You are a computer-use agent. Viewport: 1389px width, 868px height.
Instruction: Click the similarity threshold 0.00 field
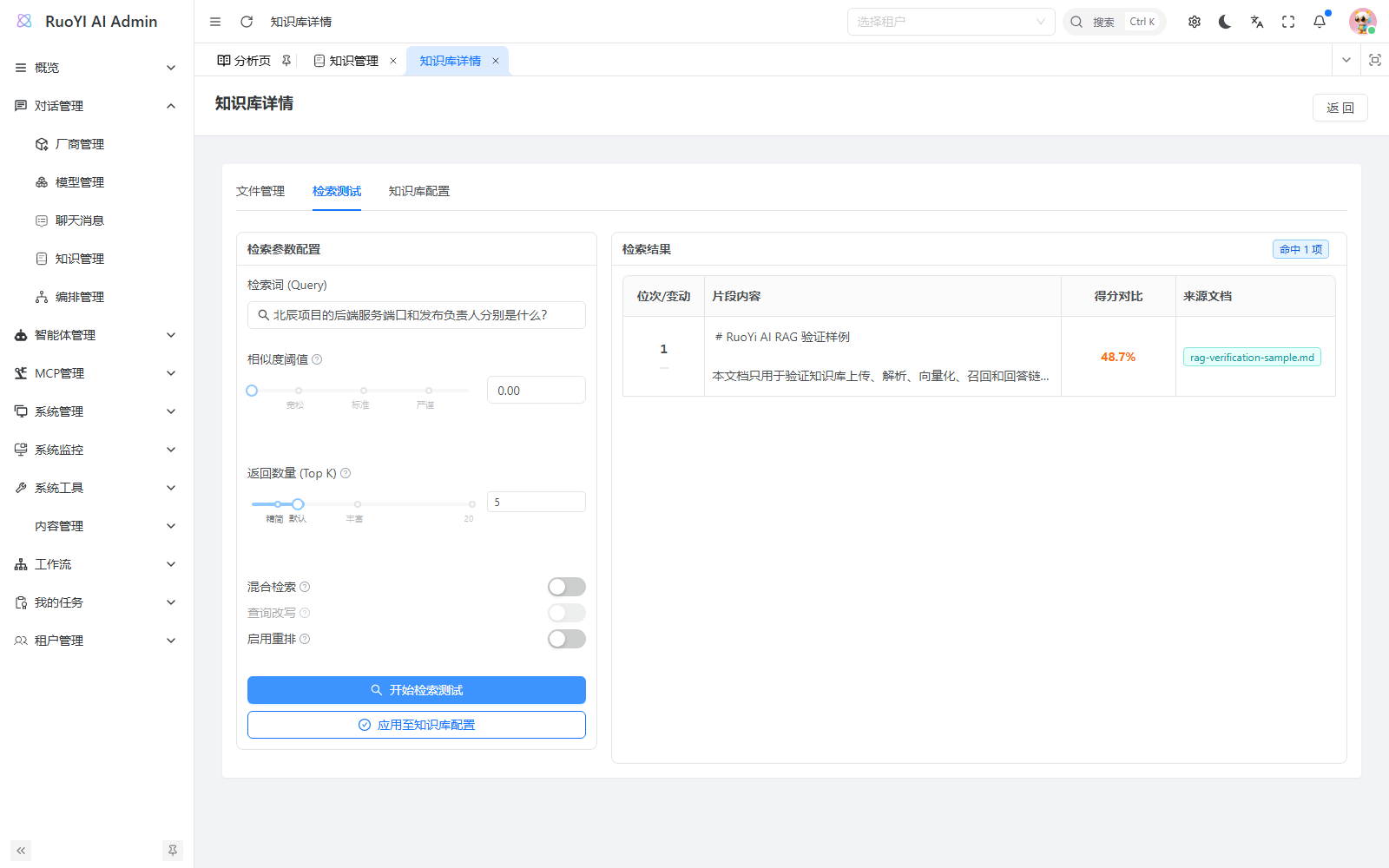point(537,391)
